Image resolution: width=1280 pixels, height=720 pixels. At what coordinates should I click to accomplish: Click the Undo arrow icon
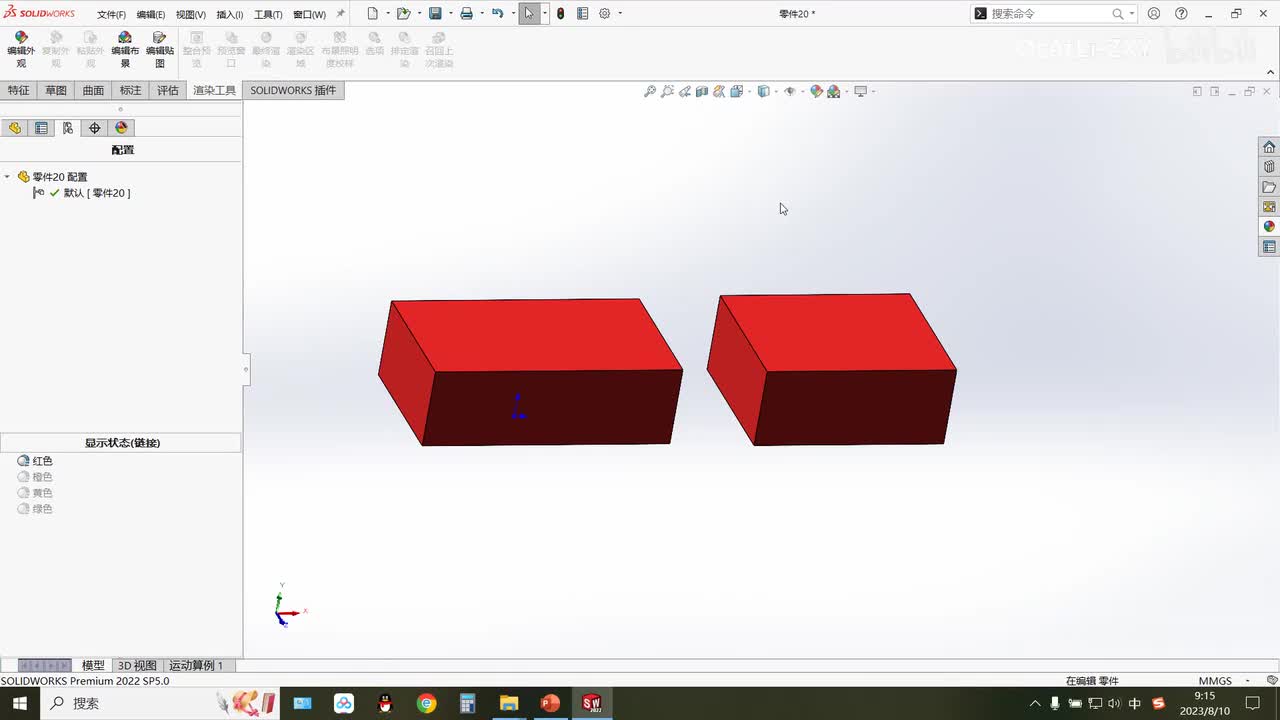click(x=497, y=14)
